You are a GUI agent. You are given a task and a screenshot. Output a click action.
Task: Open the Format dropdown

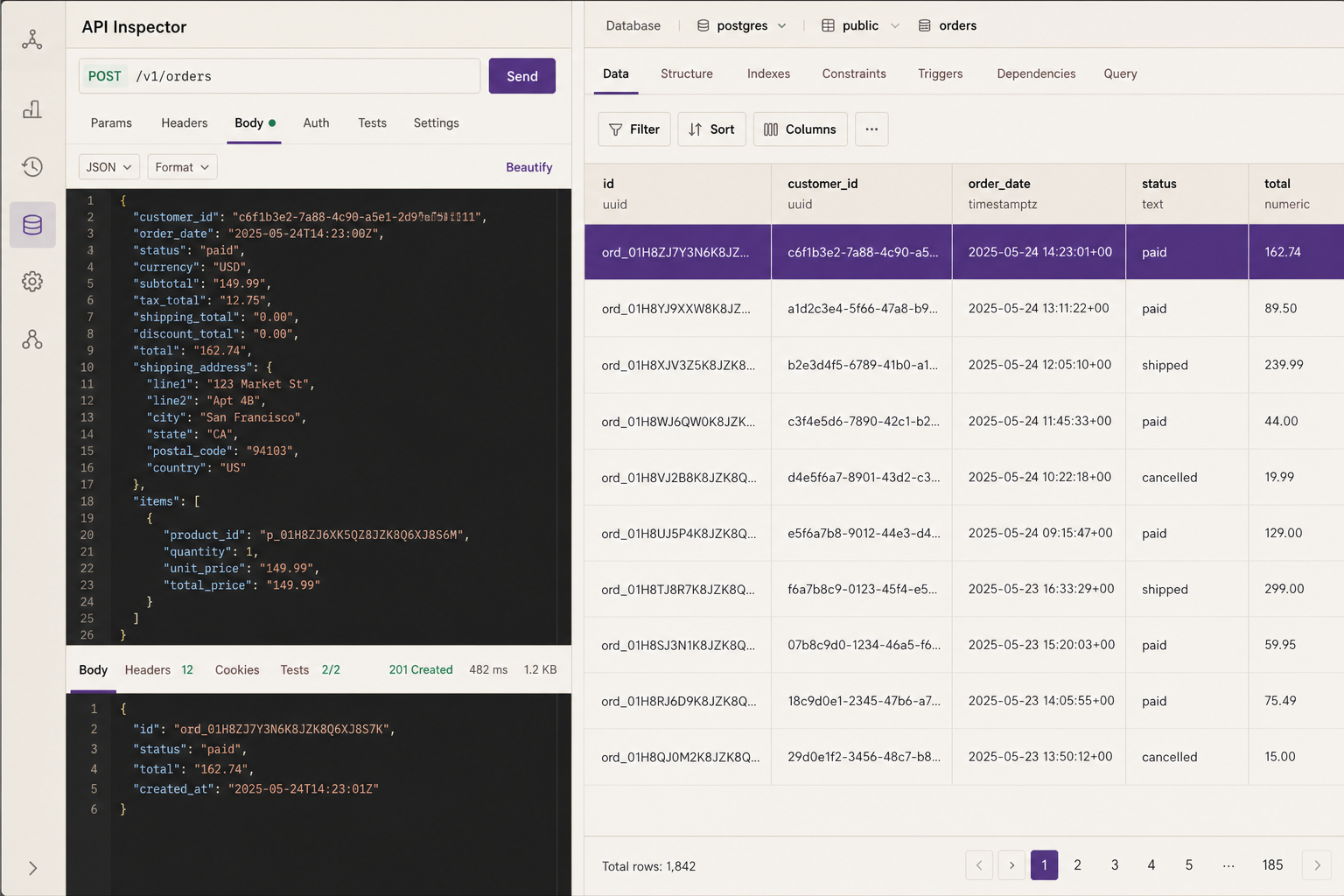tap(182, 167)
